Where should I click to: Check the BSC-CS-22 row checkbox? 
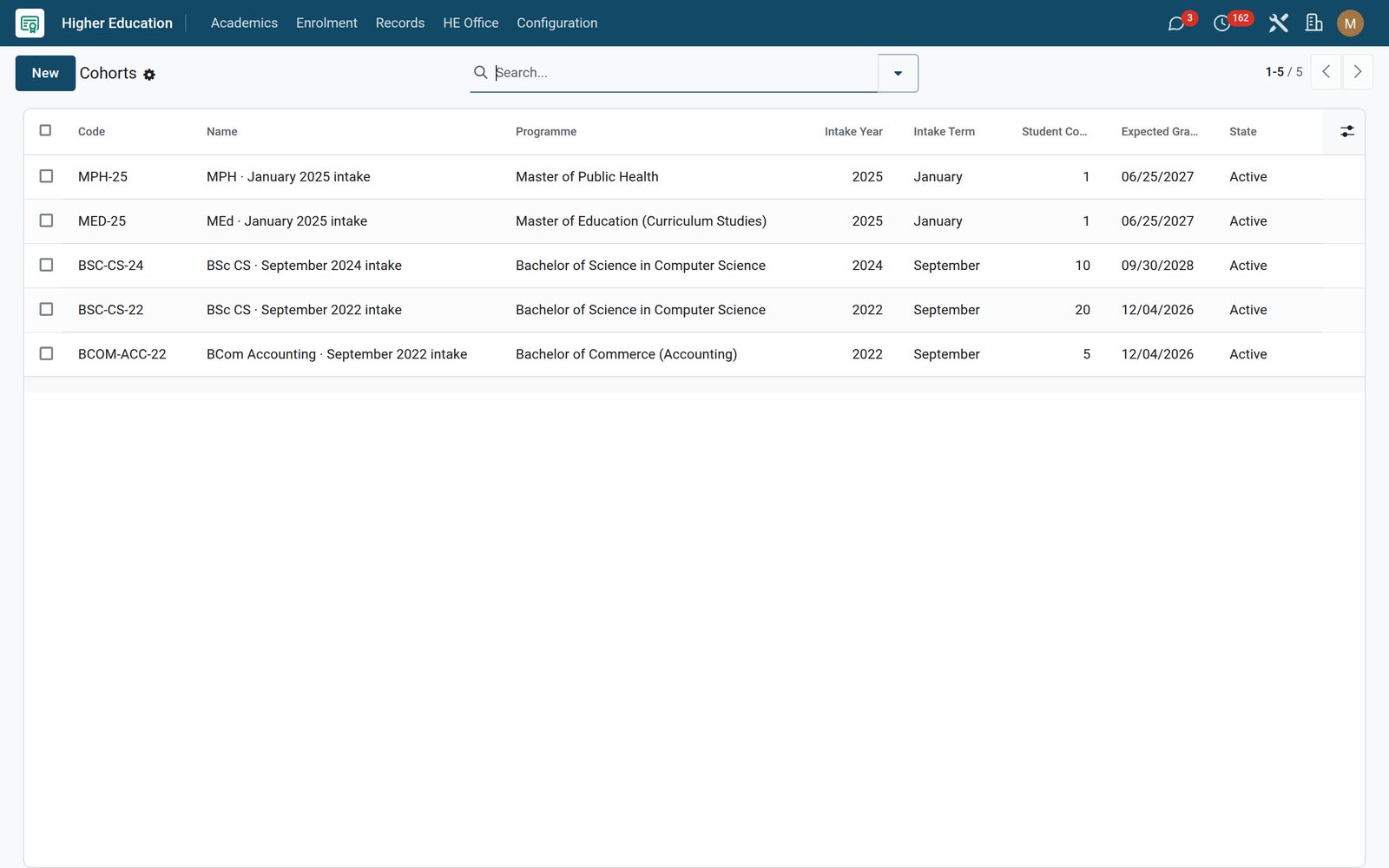coord(46,309)
